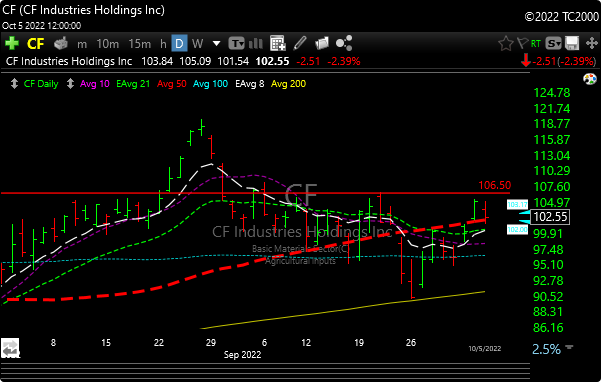This screenshot has width=601, height=382.
Task: Click the 102.55 current price box
Action: click(550, 217)
